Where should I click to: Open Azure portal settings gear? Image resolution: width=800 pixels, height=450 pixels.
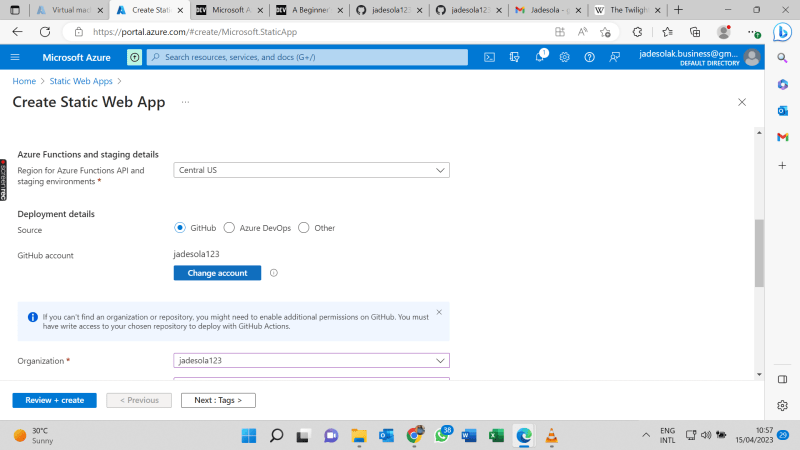click(x=564, y=57)
